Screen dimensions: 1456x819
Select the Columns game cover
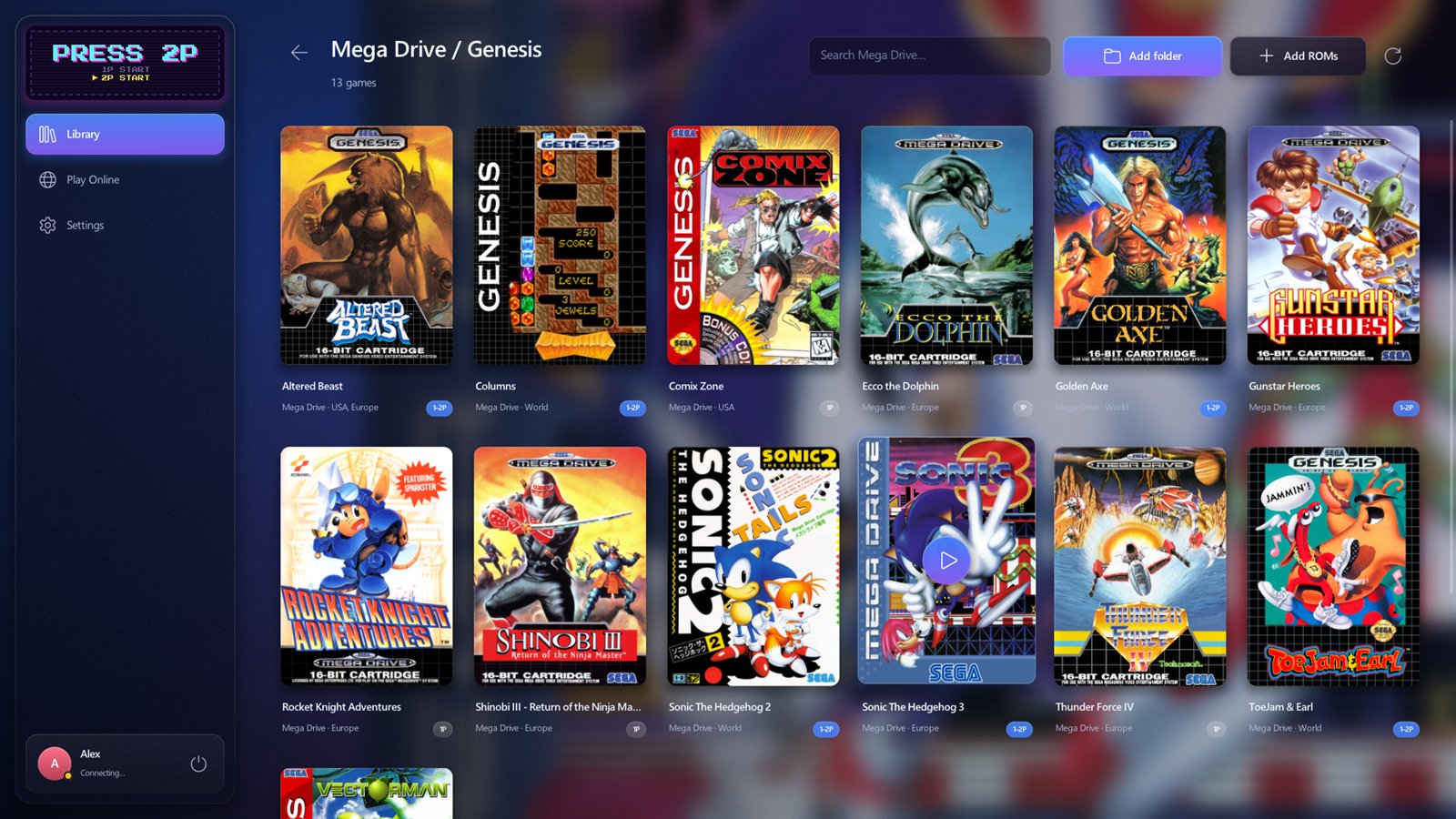click(x=560, y=246)
